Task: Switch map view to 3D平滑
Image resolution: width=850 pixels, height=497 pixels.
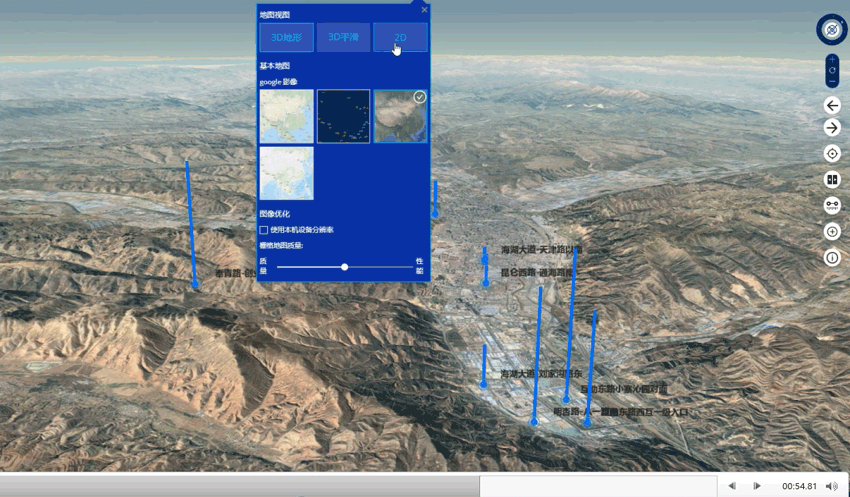Action: [x=343, y=38]
